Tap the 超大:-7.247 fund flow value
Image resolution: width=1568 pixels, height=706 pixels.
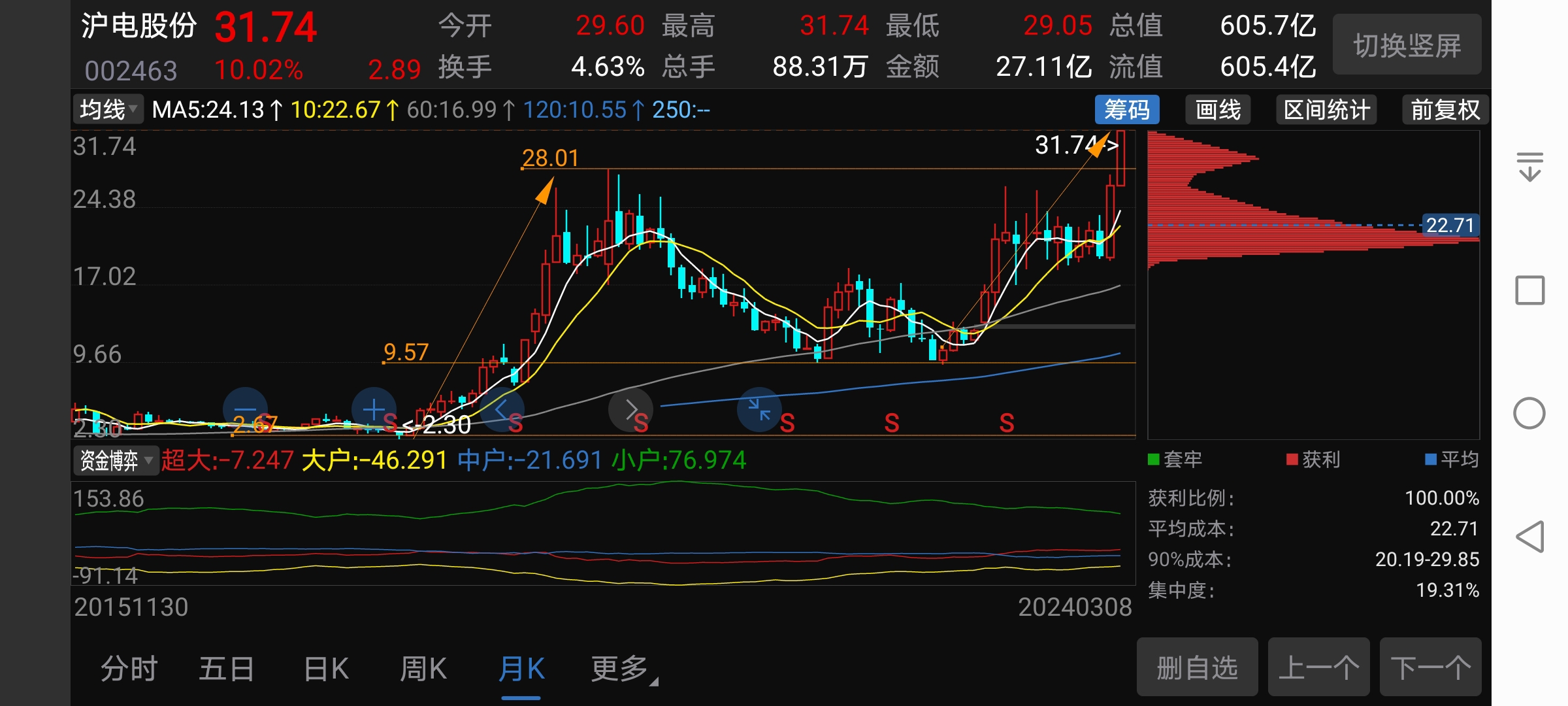point(227,460)
